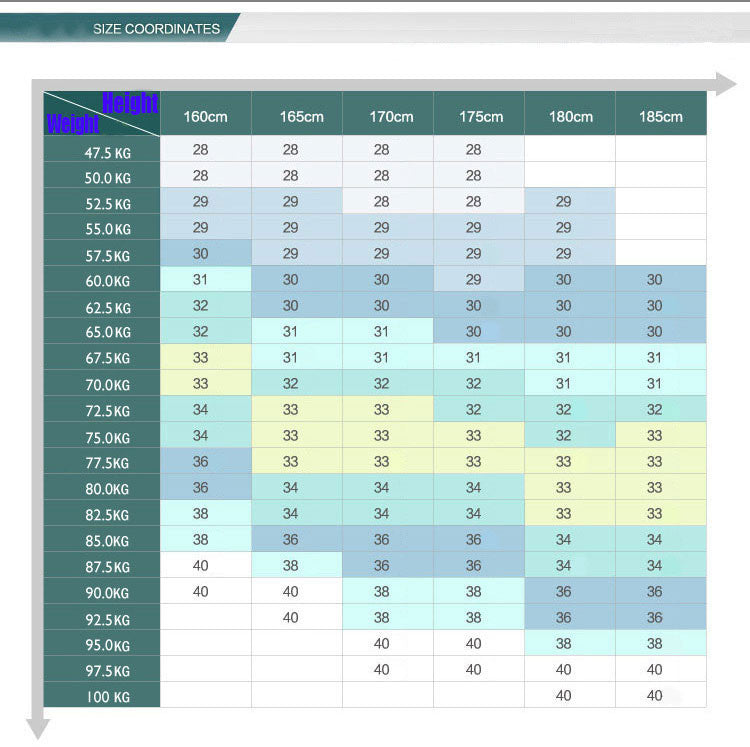Click size 29 cell for 52.5KG at 180cm

coord(564,201)
